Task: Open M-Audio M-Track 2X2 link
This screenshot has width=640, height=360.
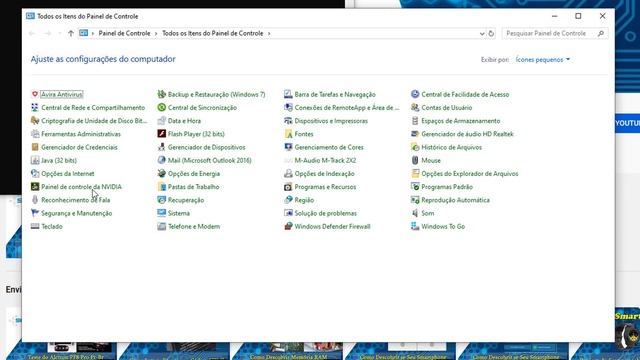Action: pyautogui.click(x=325, y=160)
